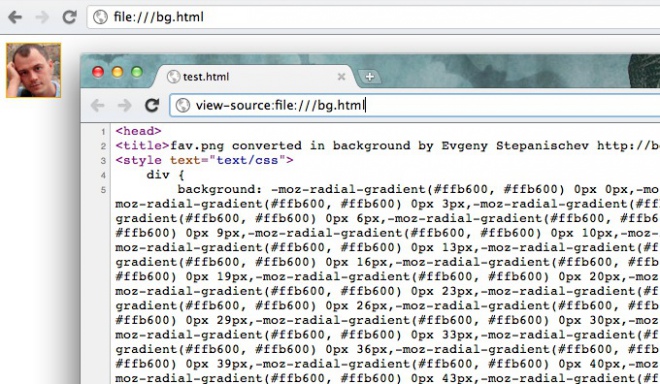The height and width of the screenshot is (384, 660).
Task: Go back in the bg.html background browser
Action: pos(15,17)
